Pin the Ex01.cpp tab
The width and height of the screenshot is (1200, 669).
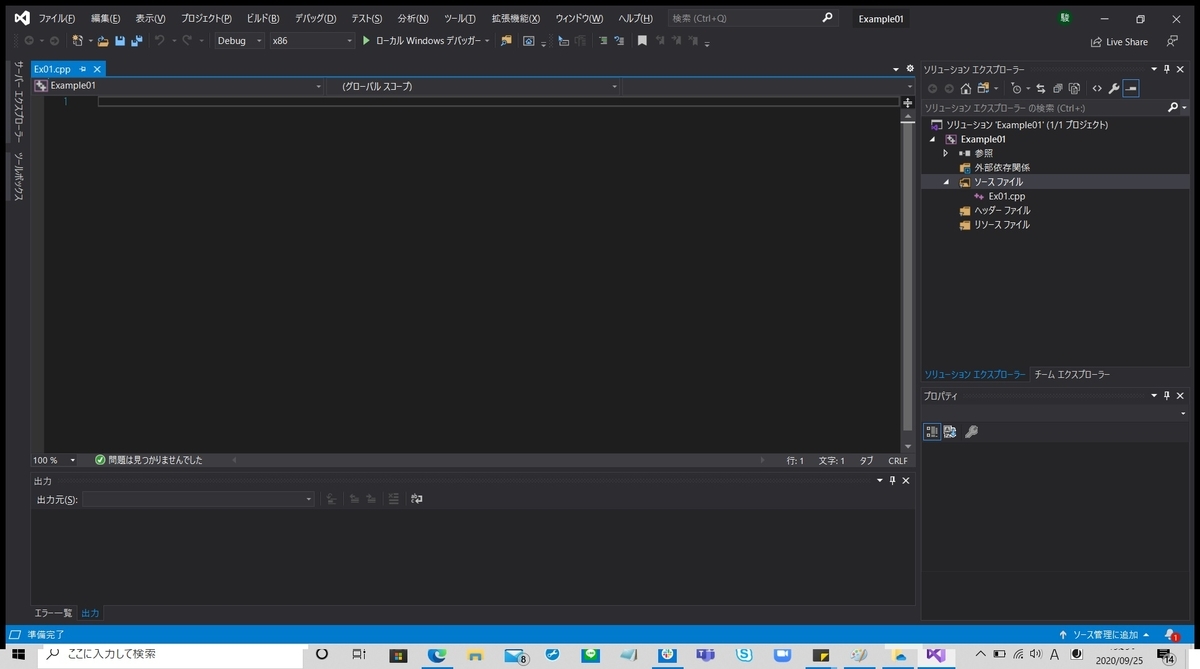pos(83,69)
